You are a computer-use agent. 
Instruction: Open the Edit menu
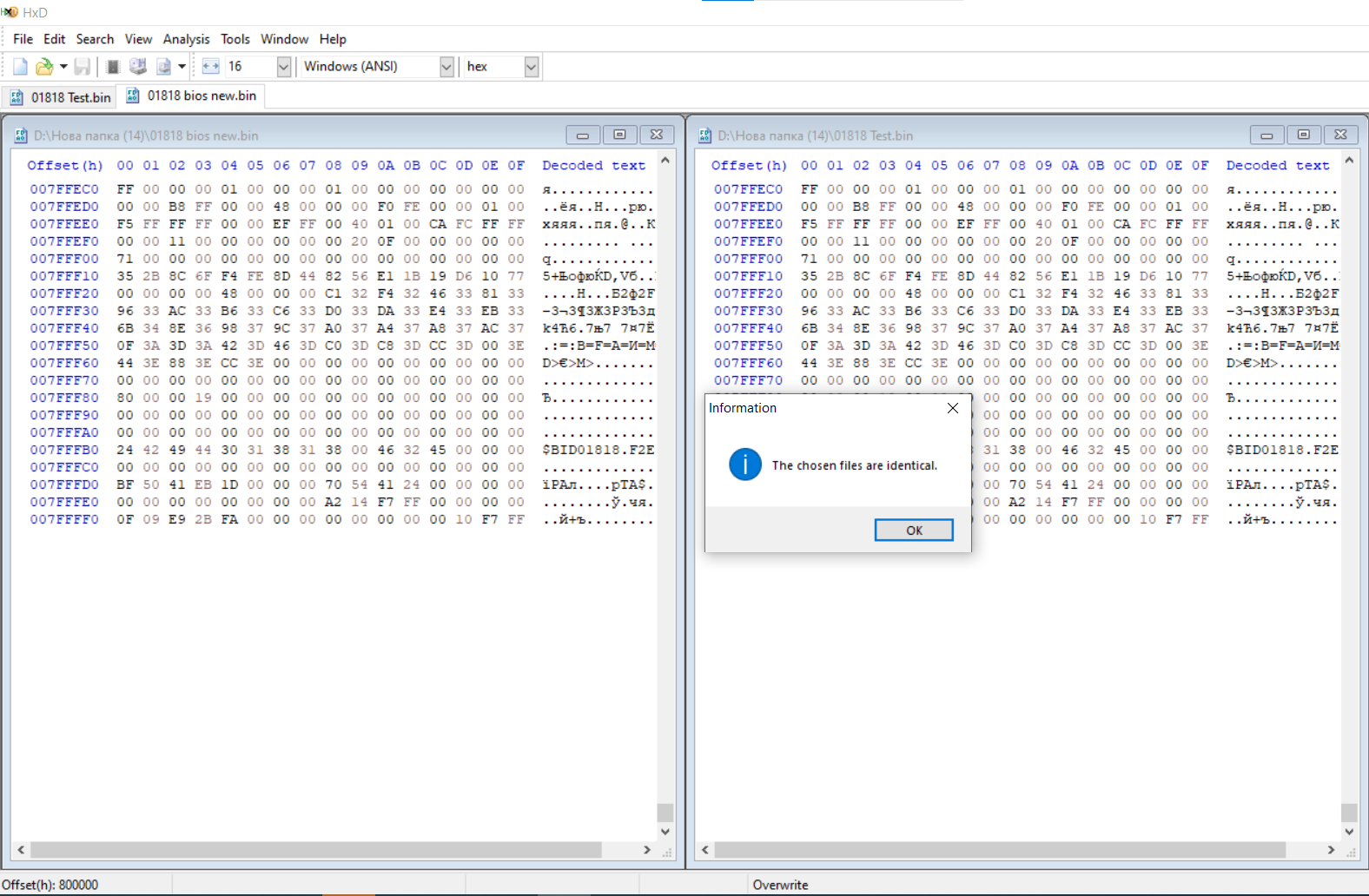(x=54, y=39)
